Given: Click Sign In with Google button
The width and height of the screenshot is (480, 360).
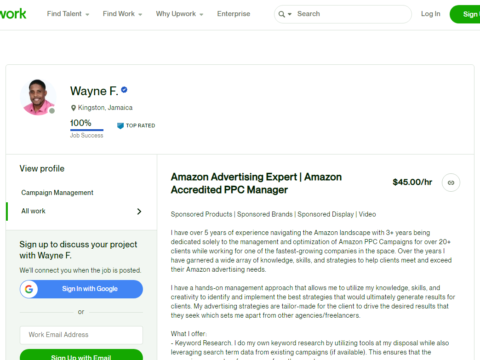Looking at the screenshot, I should (81, 289).
